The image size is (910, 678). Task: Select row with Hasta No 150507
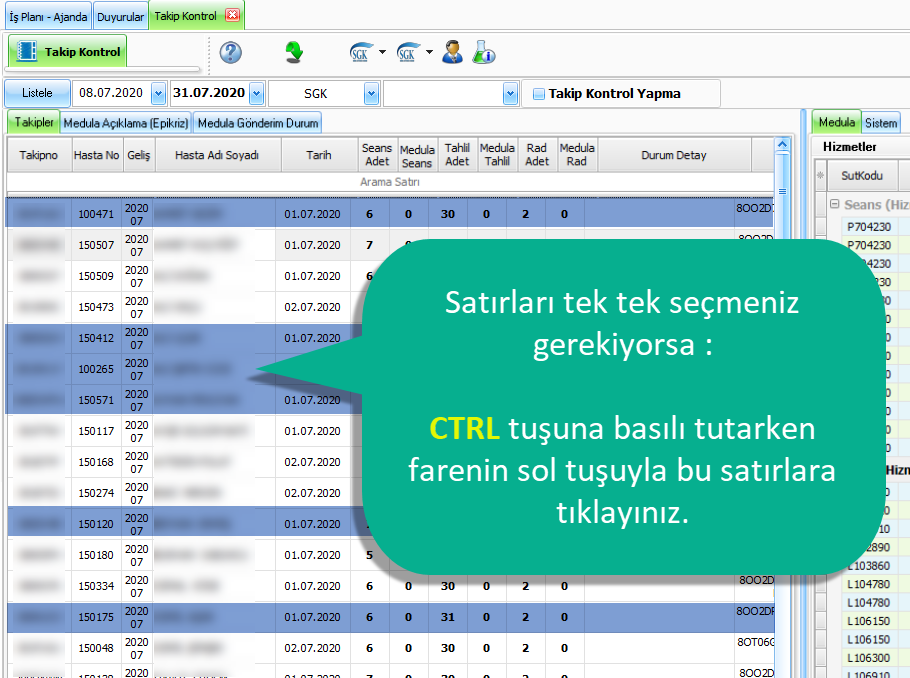click(x=390, y=245)
